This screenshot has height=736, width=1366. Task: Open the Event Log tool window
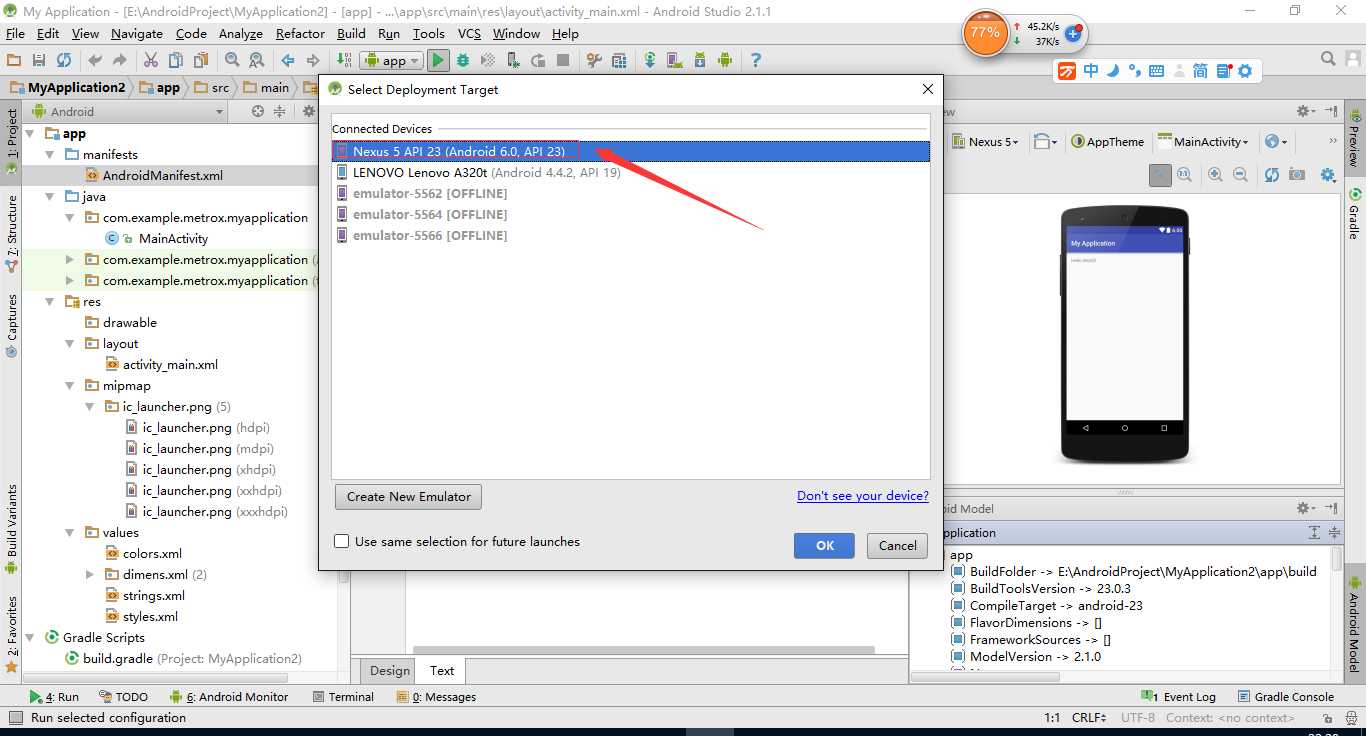coord(1179,697)
